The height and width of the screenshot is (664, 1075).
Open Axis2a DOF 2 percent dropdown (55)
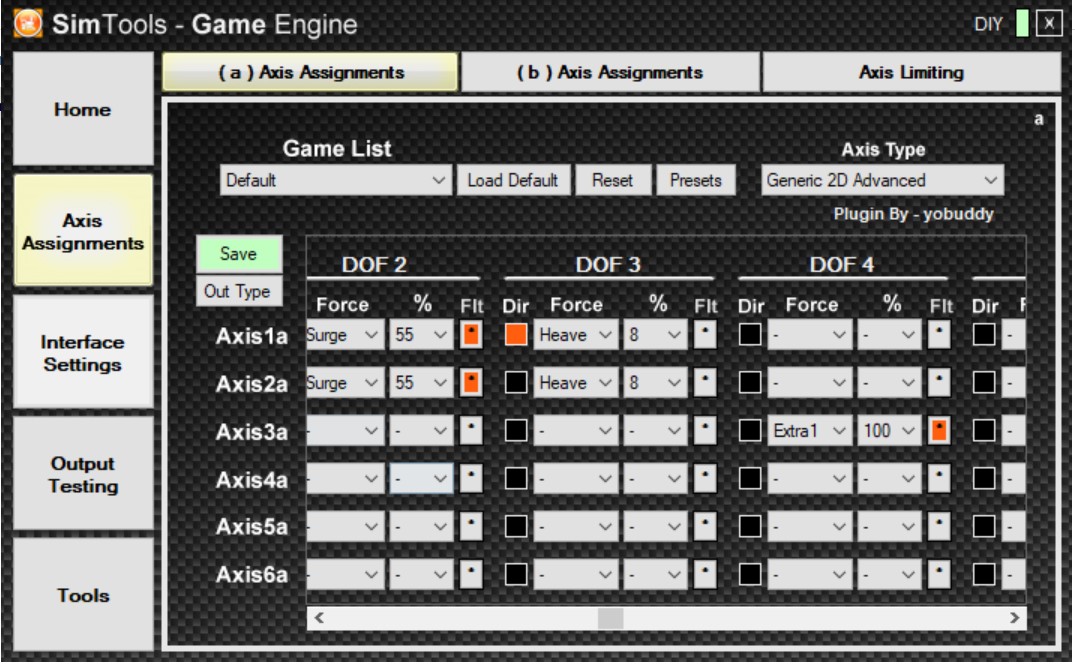tap(421, 383)
